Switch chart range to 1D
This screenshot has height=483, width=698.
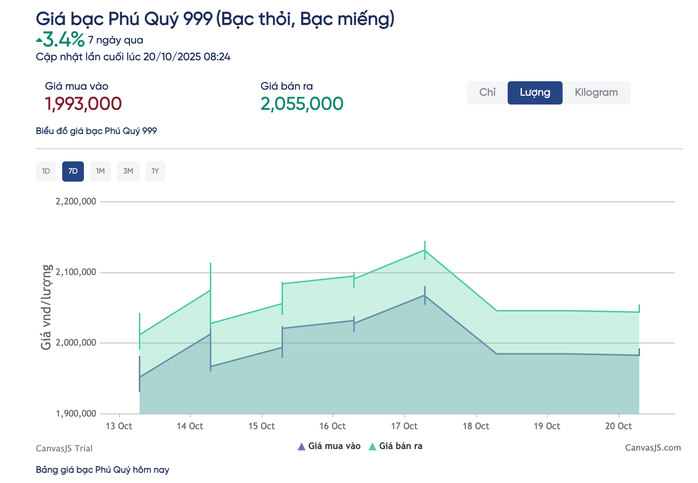pos(45,171)
